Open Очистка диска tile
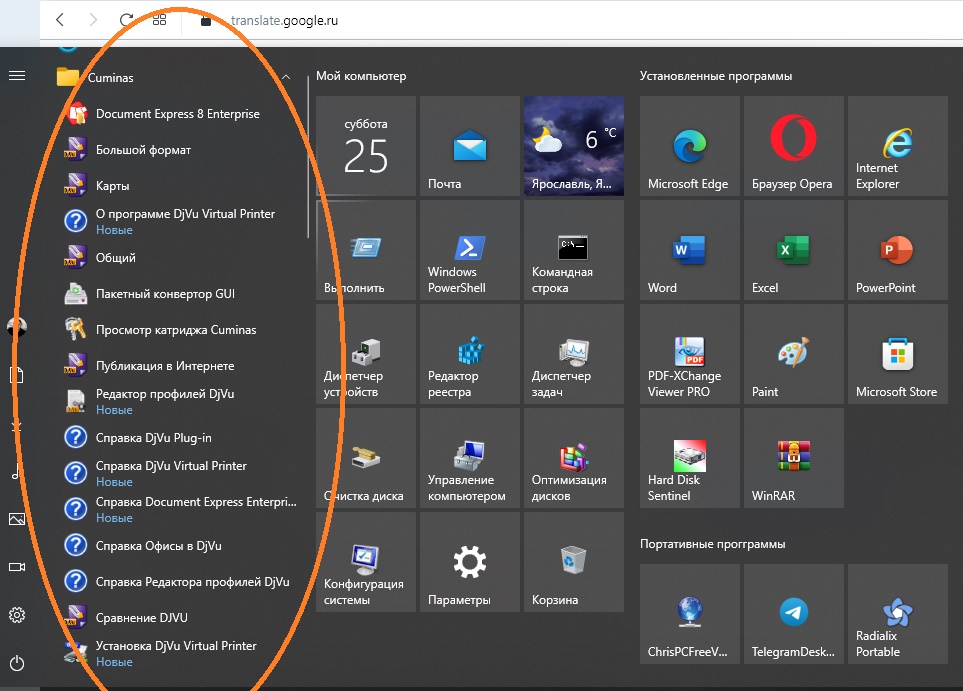The width and height of the screenshot is (963, 691). [x=366, y=458]
